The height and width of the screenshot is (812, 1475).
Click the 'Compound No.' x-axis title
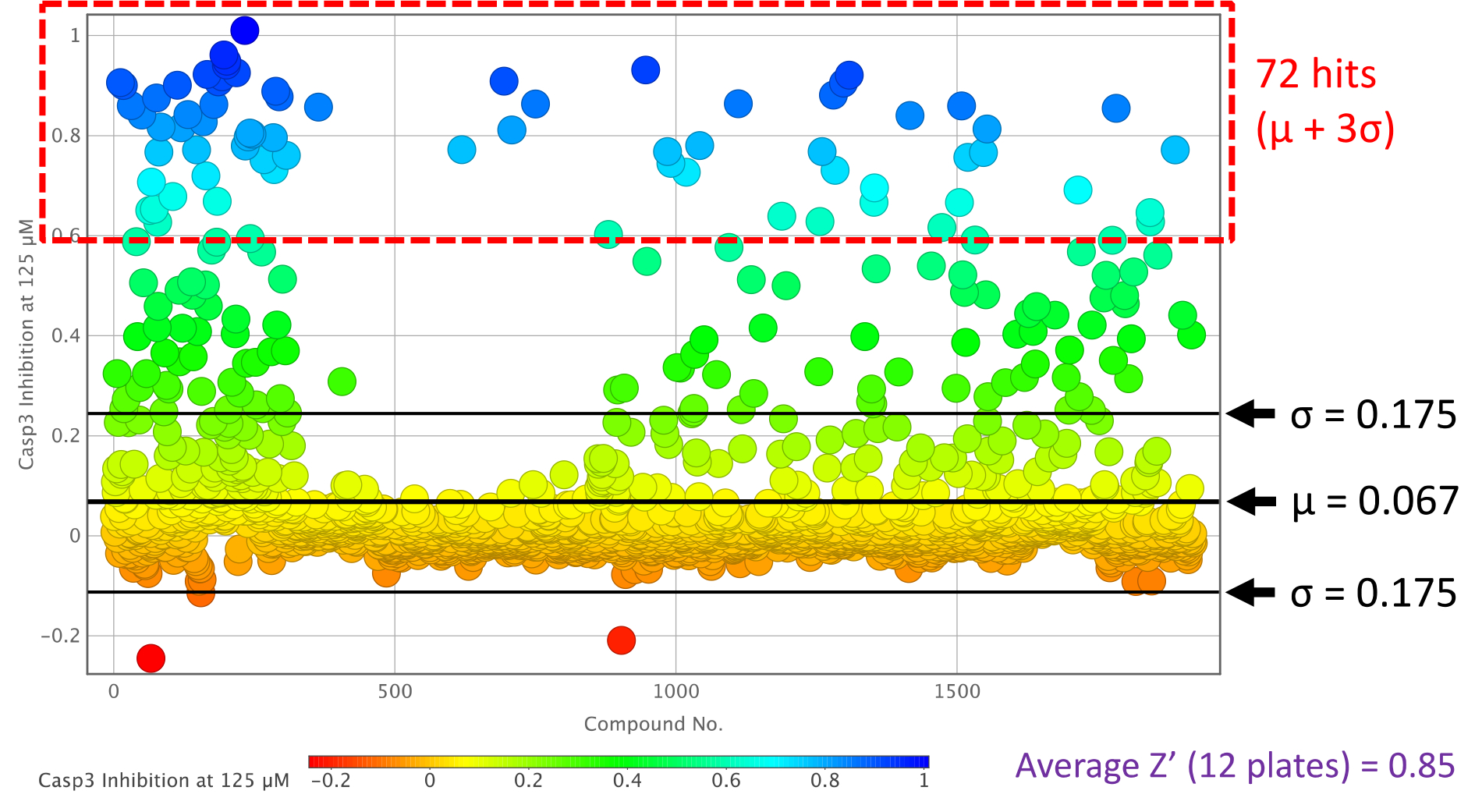coord(654,724)
